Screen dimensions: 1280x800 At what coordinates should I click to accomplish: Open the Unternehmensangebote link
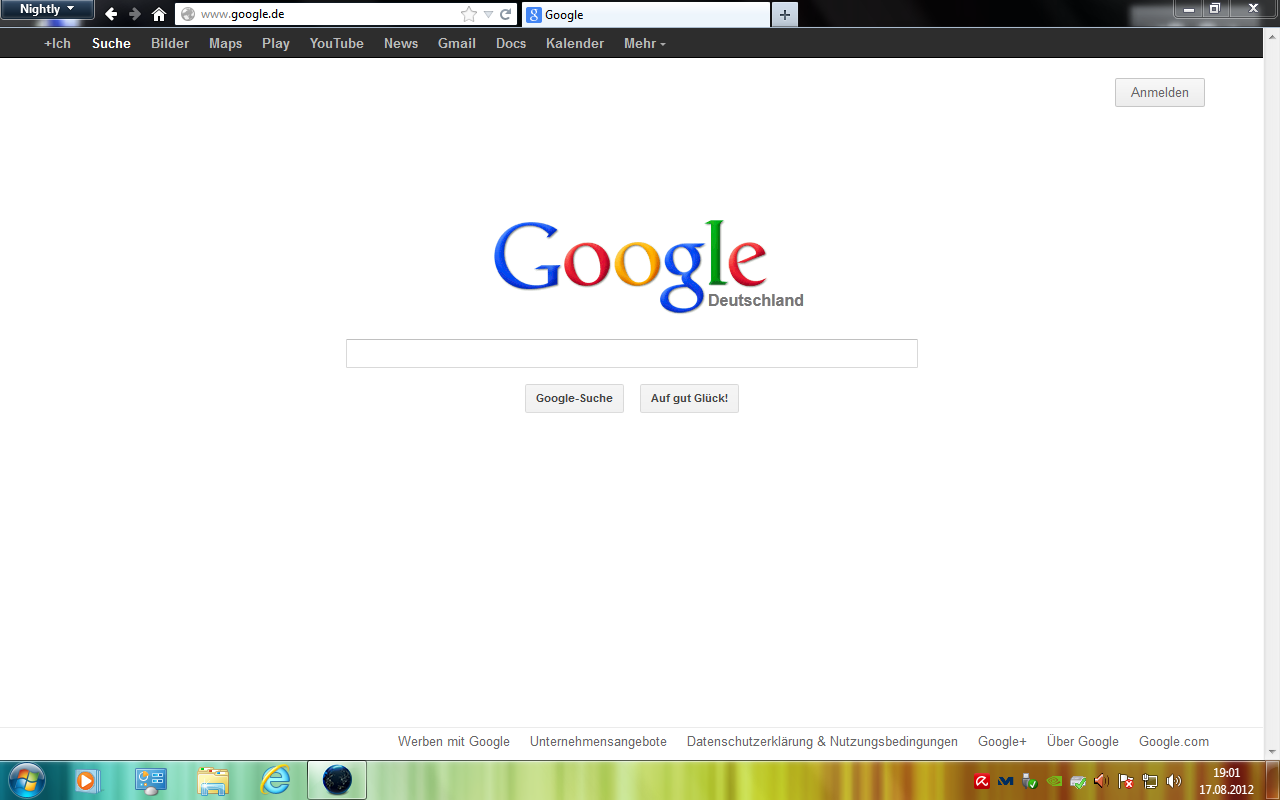pyautogui.click(x=598, y=741)
